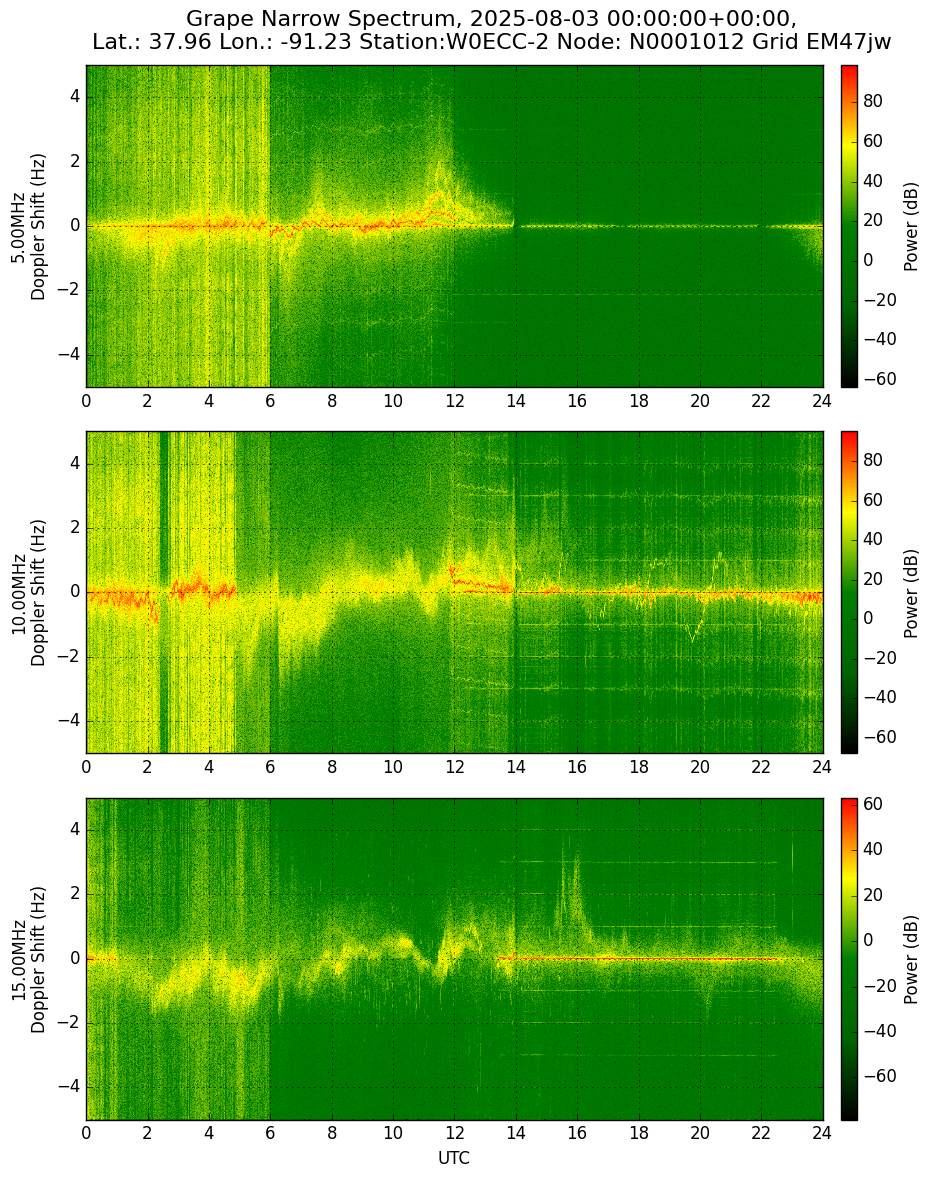This screenshot has height=1178, width=932.
Task: Click the 6 UTC tick under the 10 MHz plot
Action: pyautogui.click(x=270, y=767)
